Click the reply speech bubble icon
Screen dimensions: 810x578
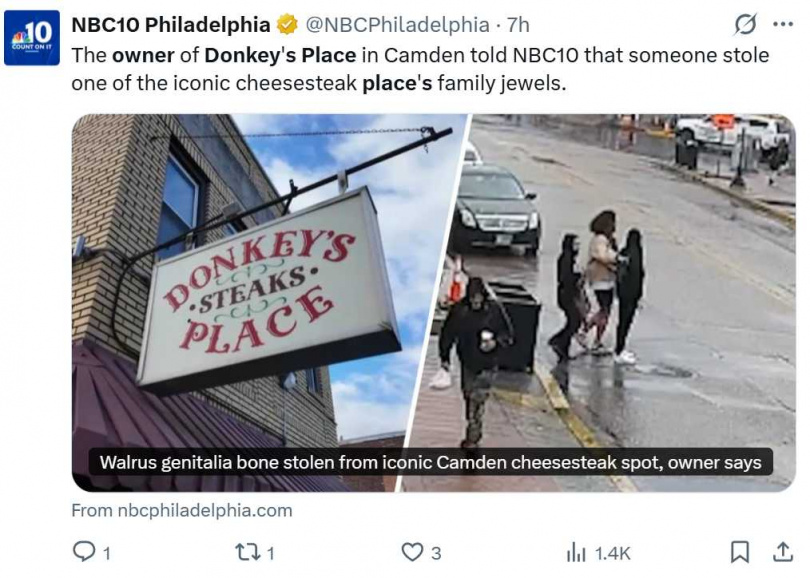84,552
